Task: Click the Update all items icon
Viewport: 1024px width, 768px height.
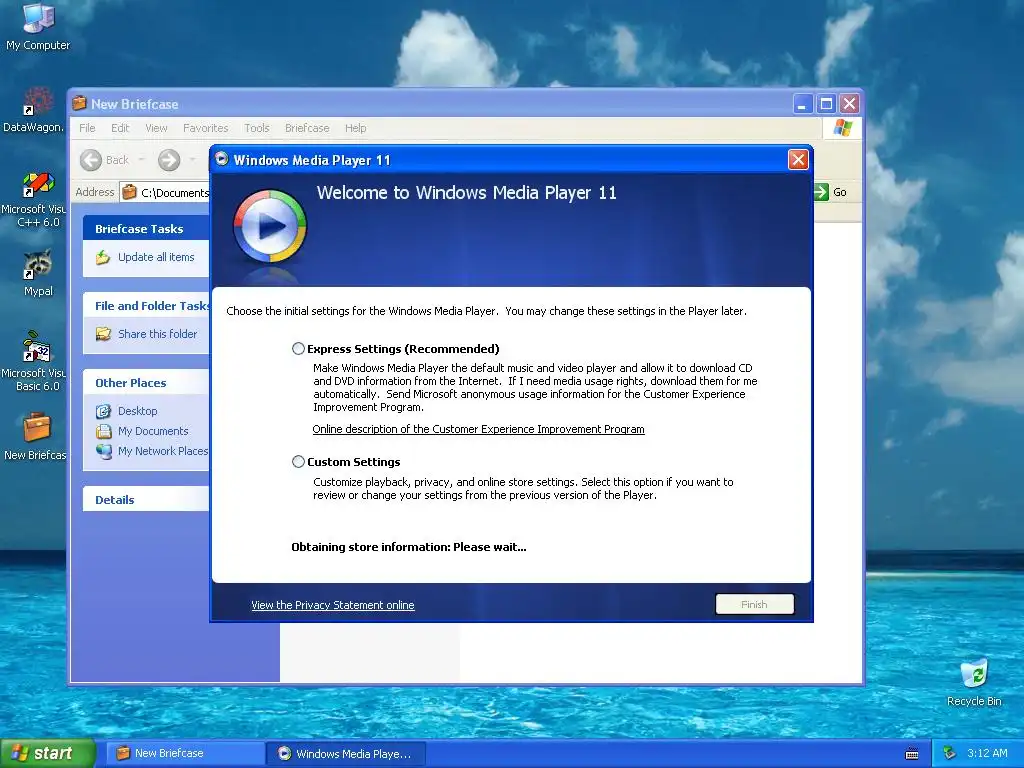Action: [103, 257]
